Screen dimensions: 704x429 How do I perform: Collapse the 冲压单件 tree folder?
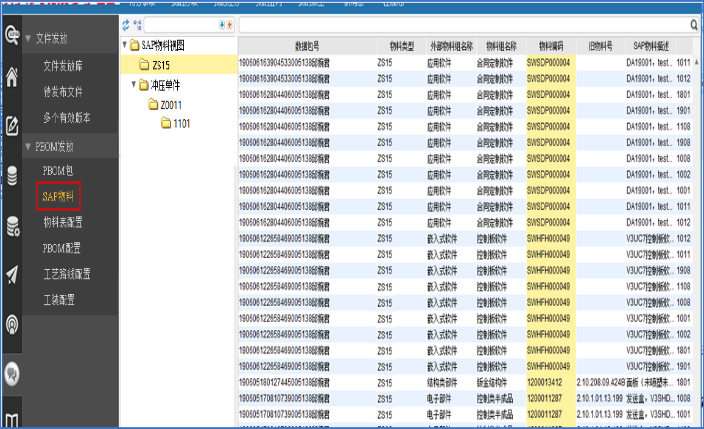pos(134,85)
